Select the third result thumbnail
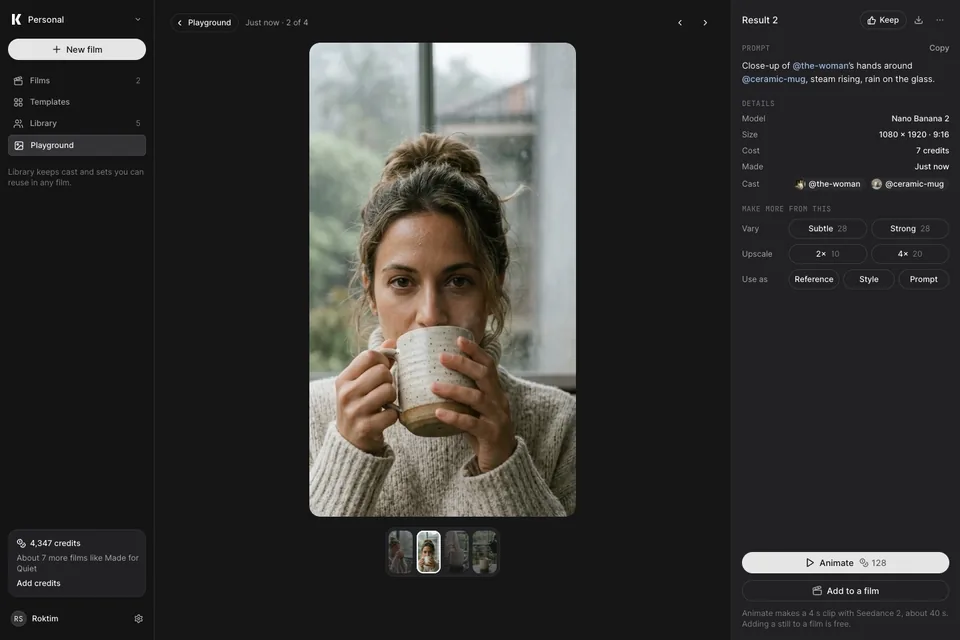This screenshot has width=960, height=640. [457, 552]
